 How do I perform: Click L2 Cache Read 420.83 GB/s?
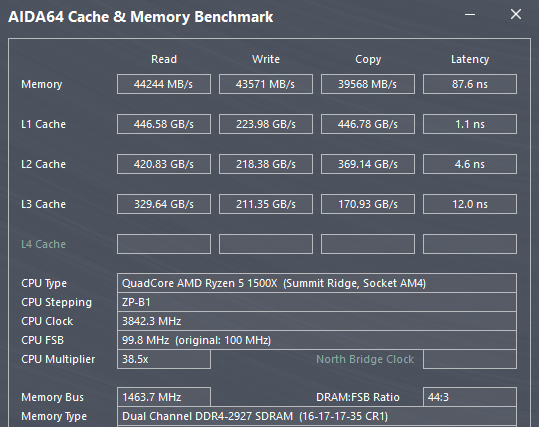coord(164,164)
